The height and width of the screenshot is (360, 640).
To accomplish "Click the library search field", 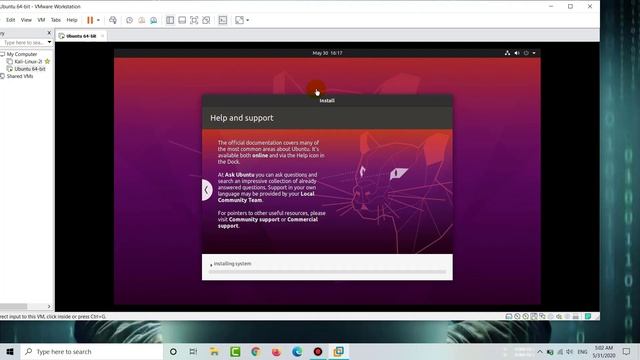I will [x=24, y=42].
